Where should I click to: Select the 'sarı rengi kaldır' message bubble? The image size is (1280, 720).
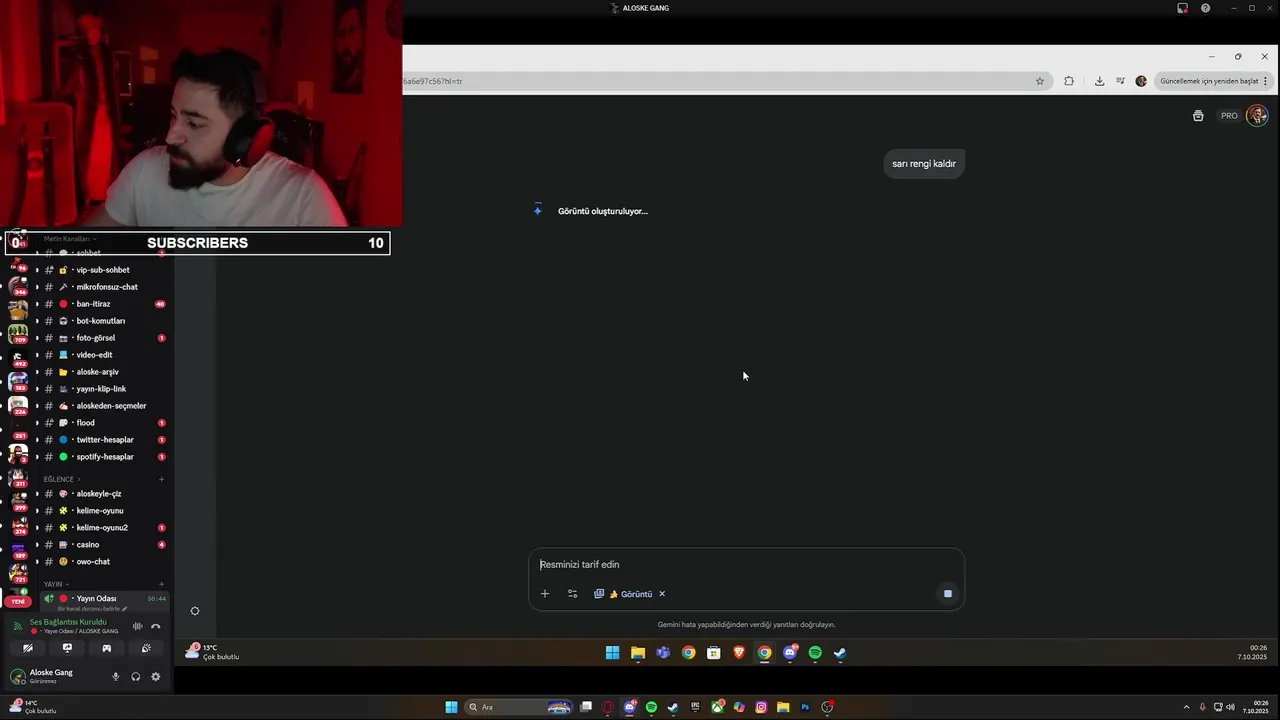point(924,164)
